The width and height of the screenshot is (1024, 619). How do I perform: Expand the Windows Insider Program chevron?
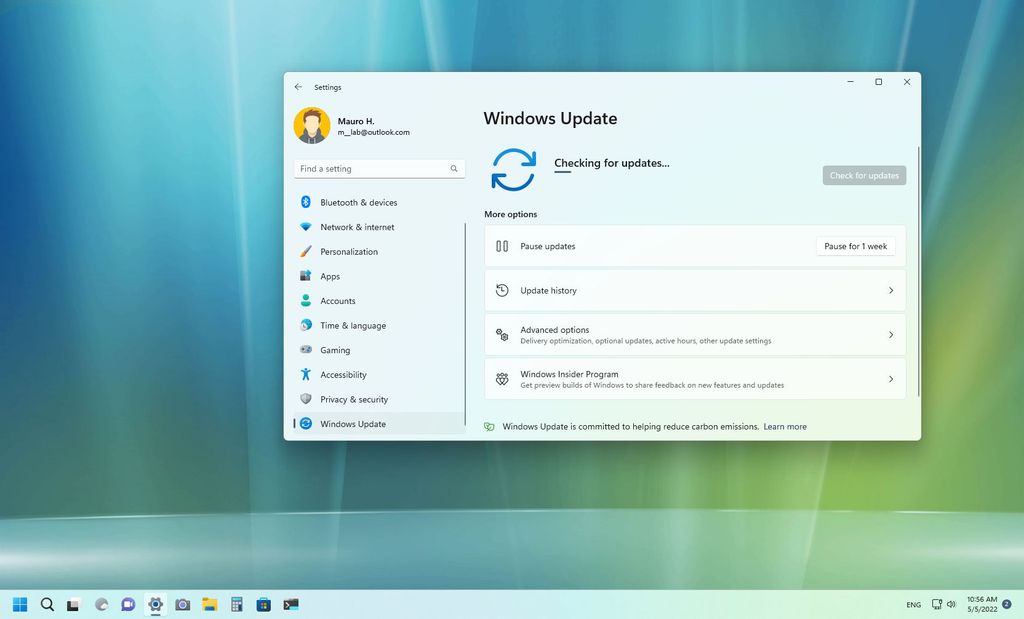click(x=890, y=378)
